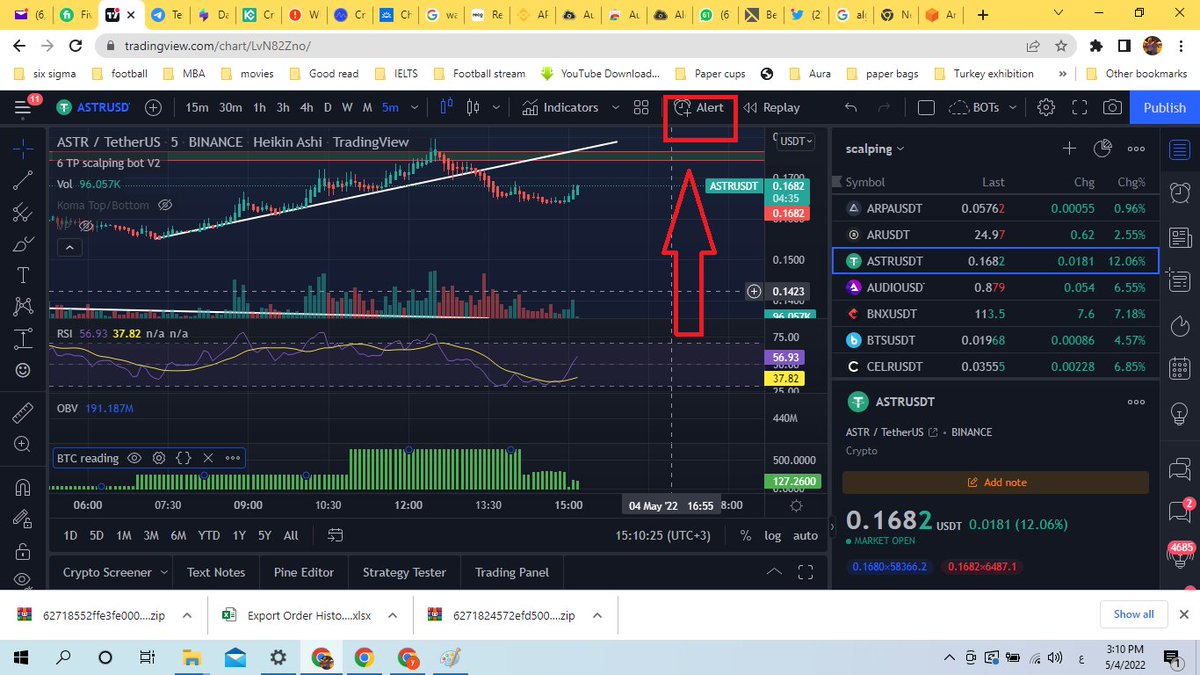The width and height of the screenshot is (1200, 675).
Task: Select the 1D date range
Action: pos(71,535)
